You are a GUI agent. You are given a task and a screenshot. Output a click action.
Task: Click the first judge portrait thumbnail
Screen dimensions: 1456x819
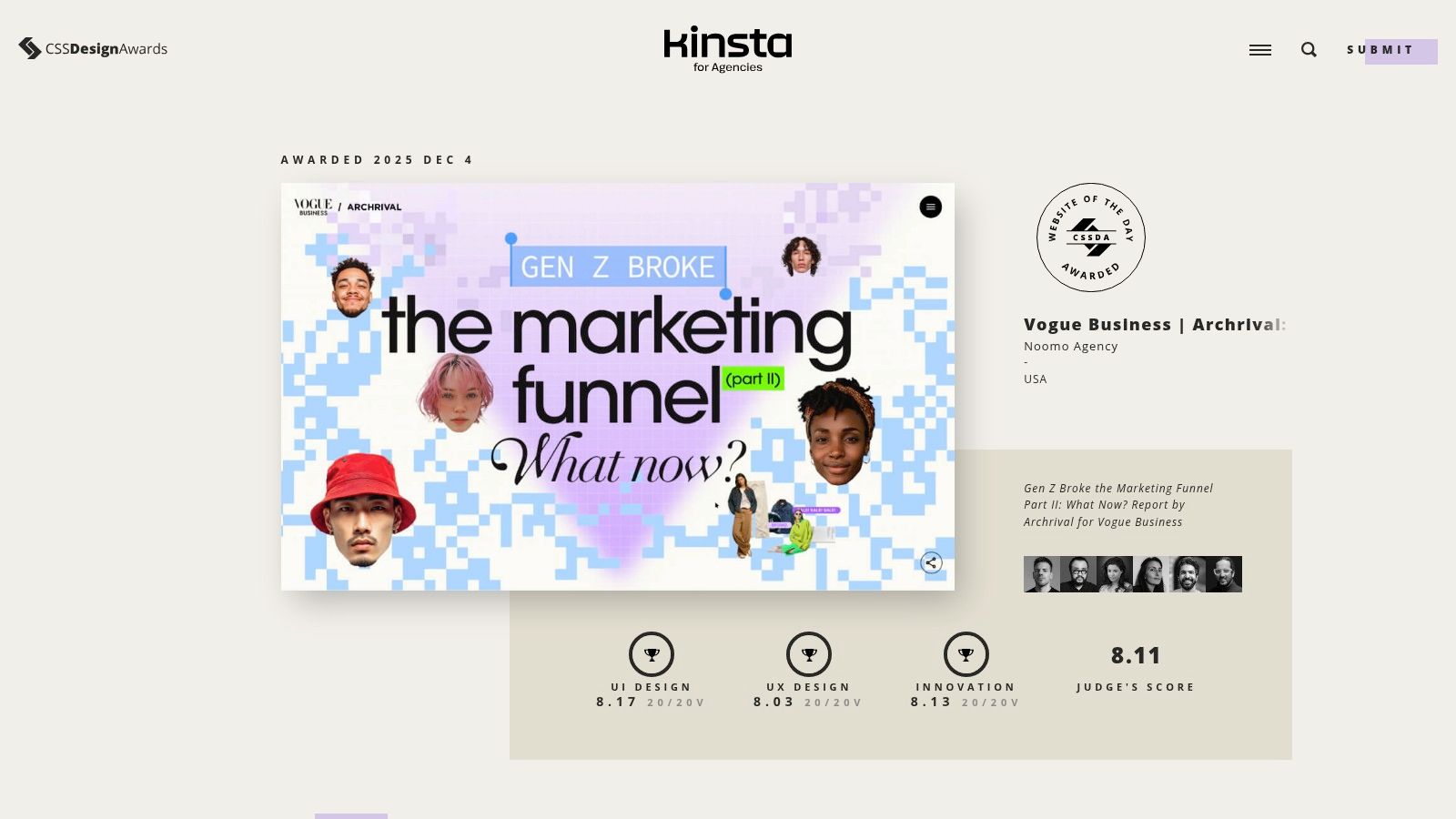[1041, 574]
